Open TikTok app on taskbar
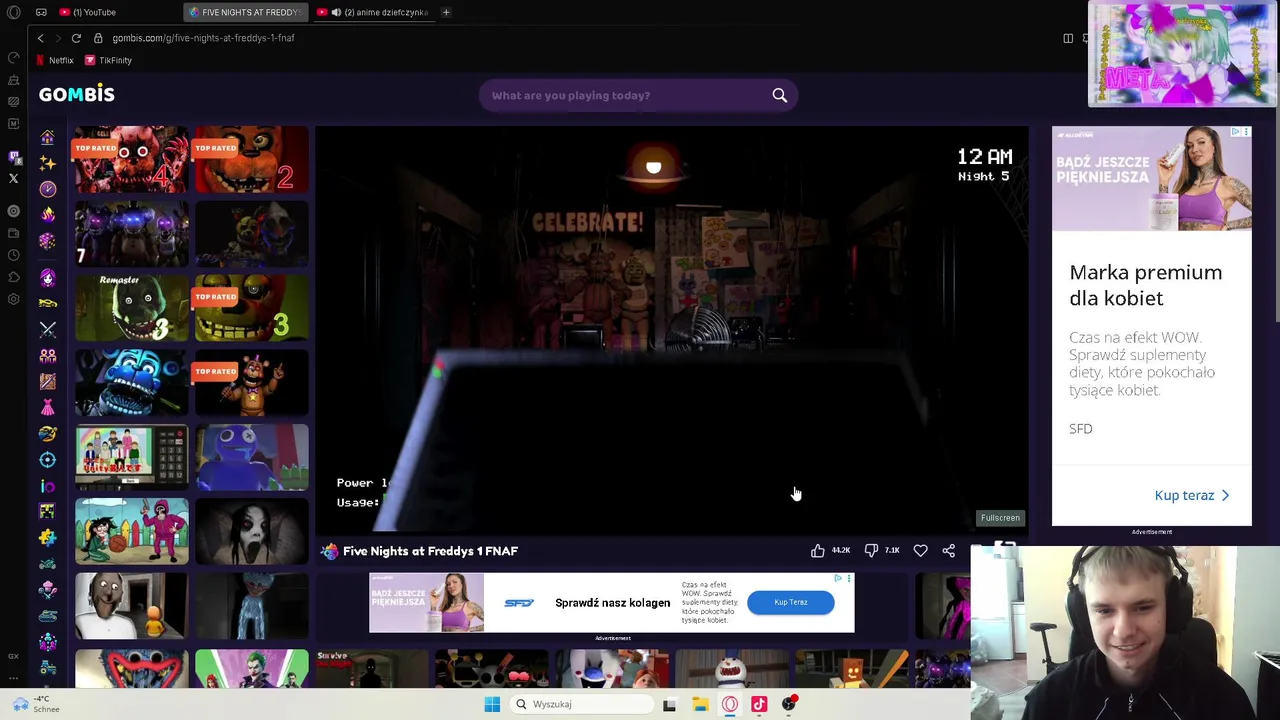The height and width of the screenshot is (720, 1280). click(x=759, y=704)
